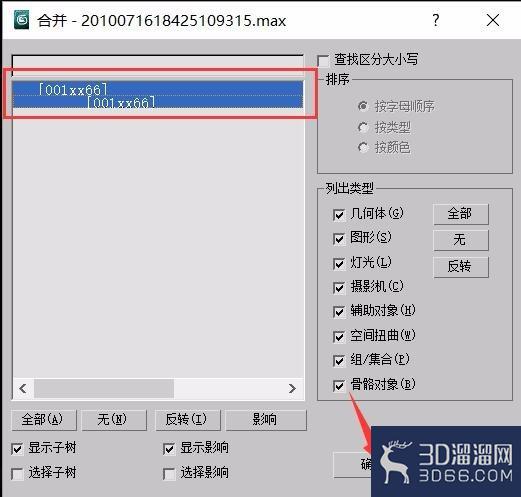Click 无(N) button below the list
Screen dimensions: 521x497
coord(114,420)
